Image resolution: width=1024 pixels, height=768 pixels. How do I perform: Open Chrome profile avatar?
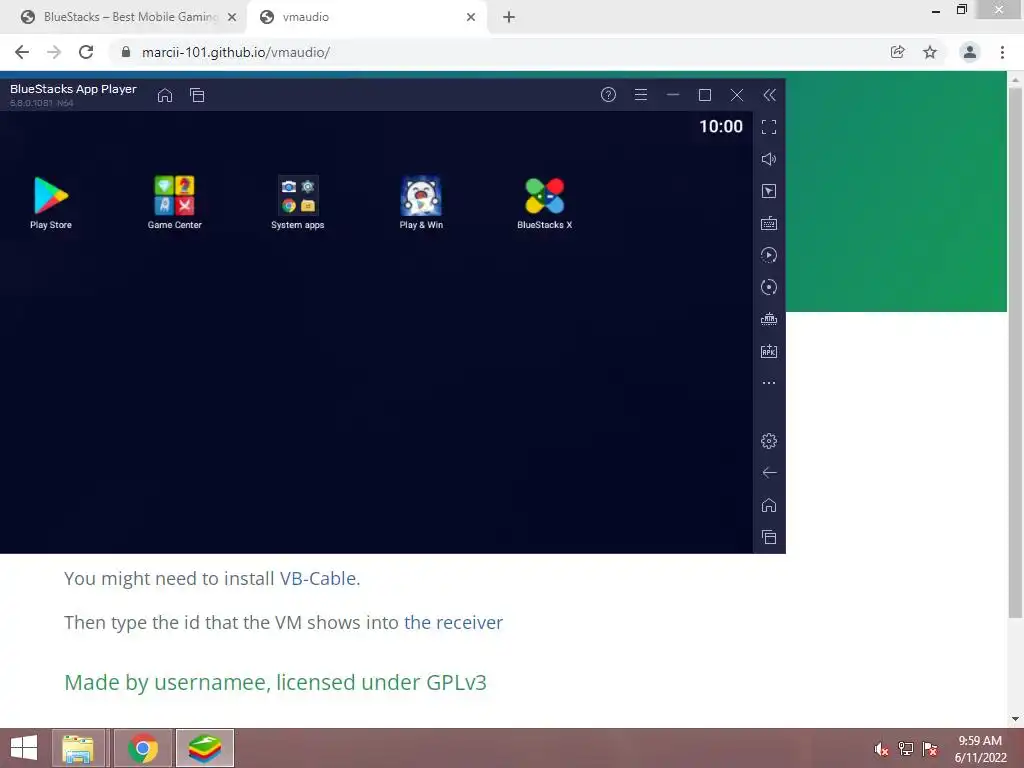click(970, 52)
